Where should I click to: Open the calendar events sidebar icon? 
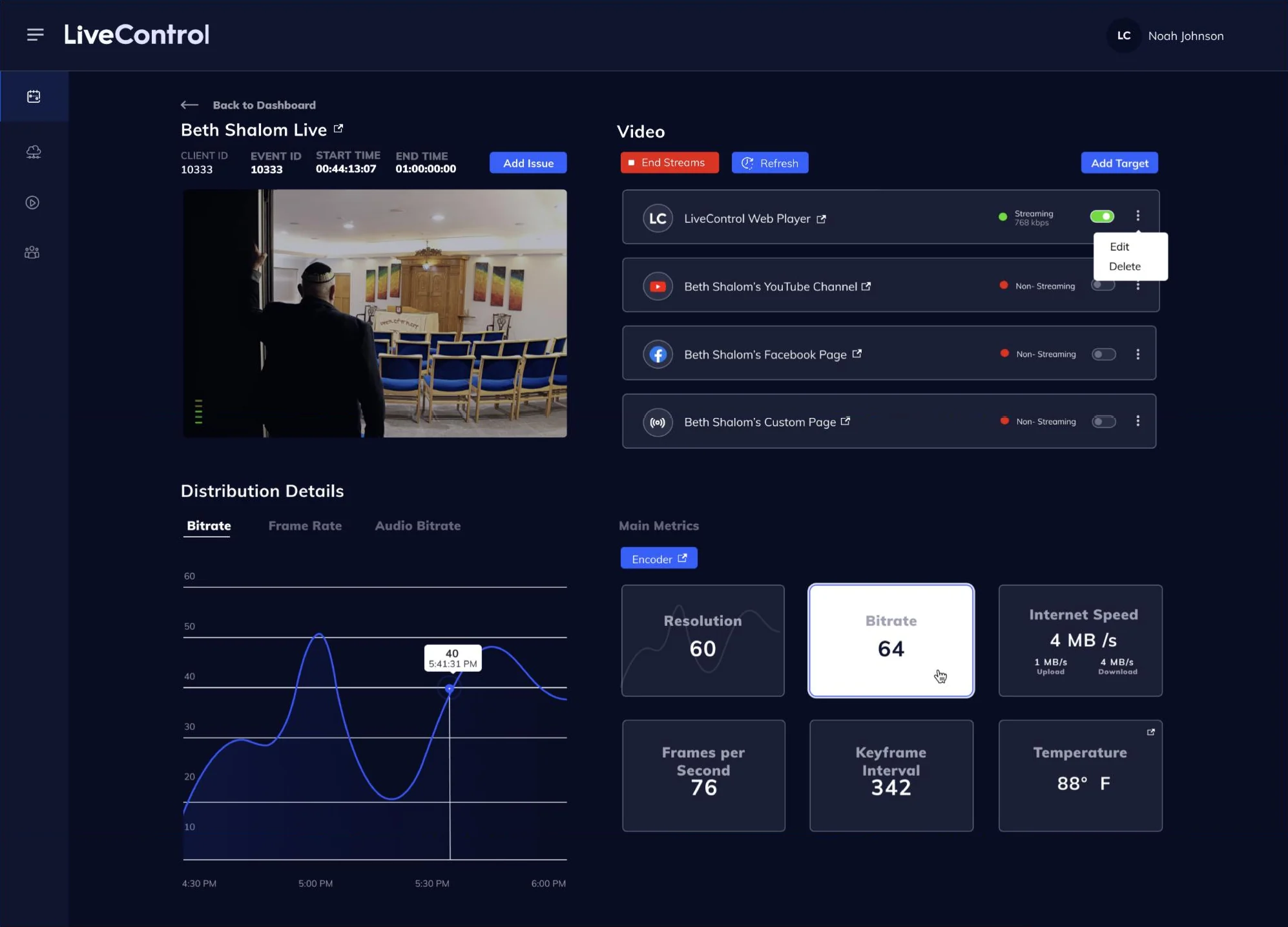[x=34, y=96]
